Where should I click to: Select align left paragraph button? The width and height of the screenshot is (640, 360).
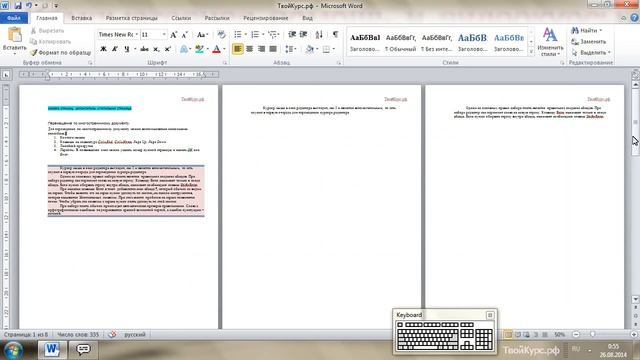(x=238, y=49)
